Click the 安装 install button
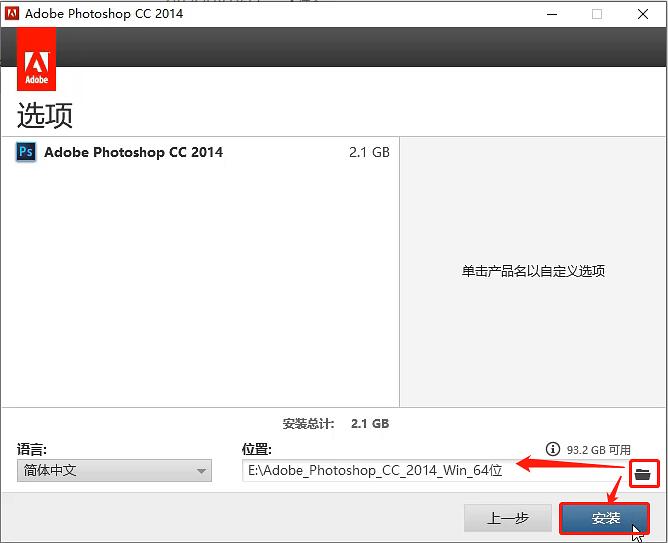The width and height of the screenshot is (668, 543). point(604,518)
